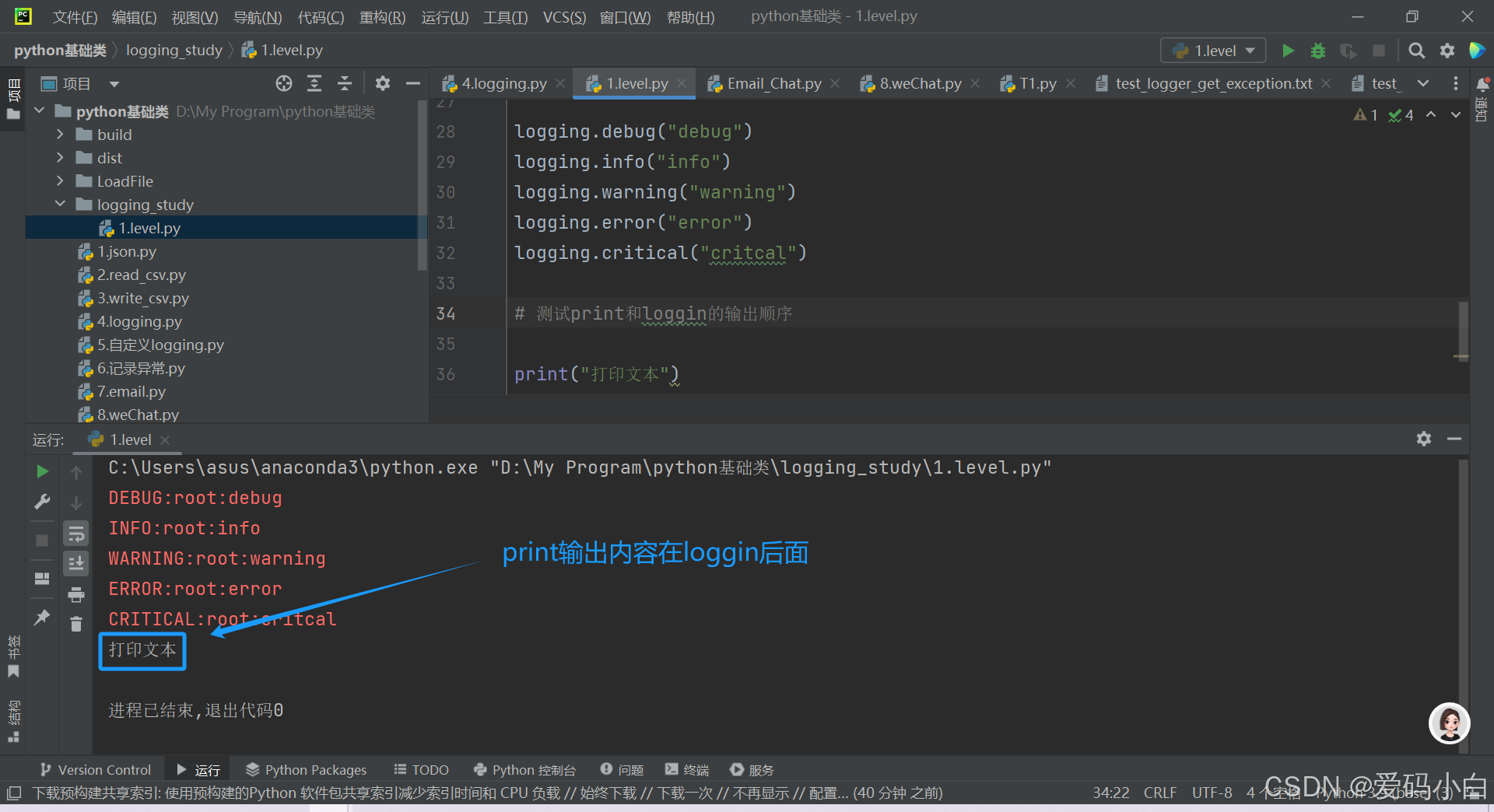
Task: Click Project tree vertical scrollbar
Action: tap(422, 187)
